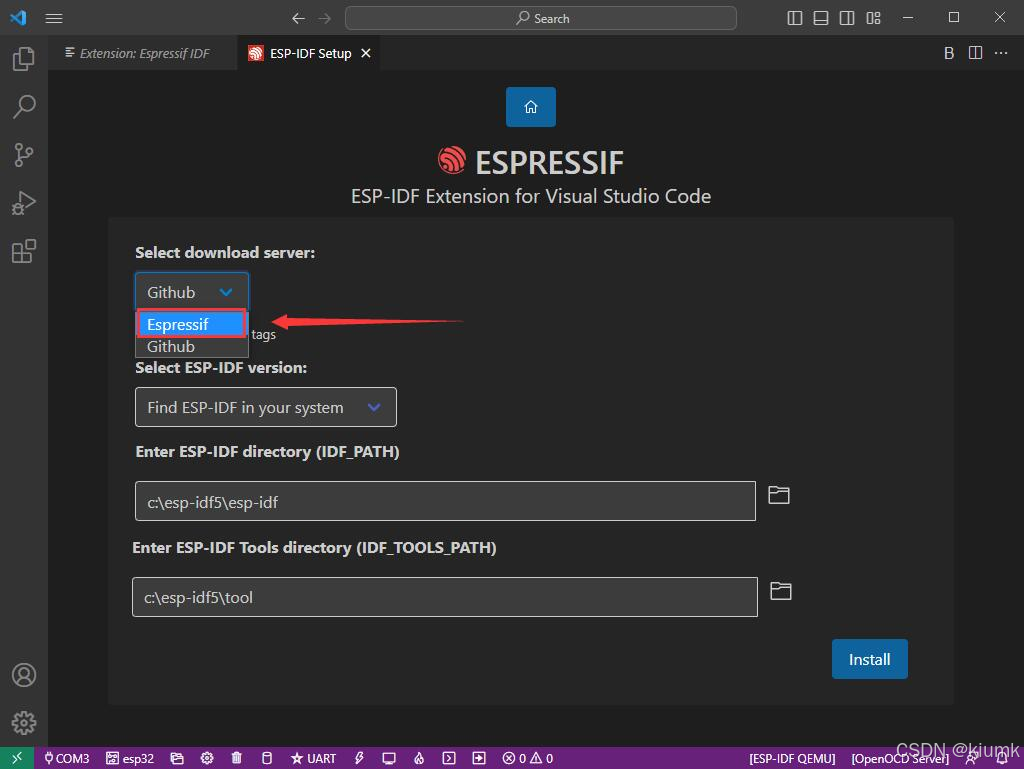The height and width of the screenshot is (769, 1024).
Task: Click ESP-IDF QEMU status bar item
Action: (x=792, y=758)
